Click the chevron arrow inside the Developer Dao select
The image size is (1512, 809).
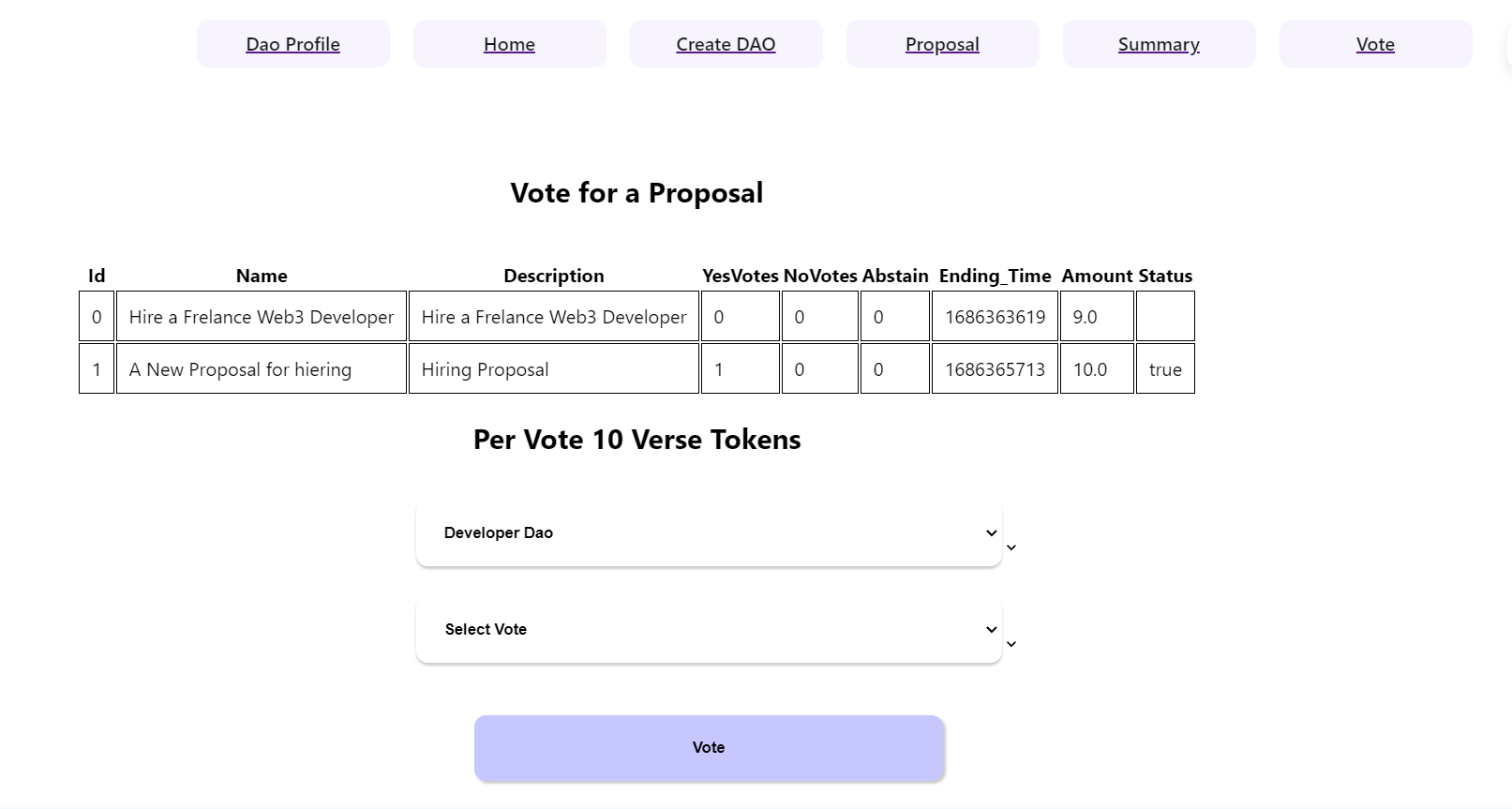991,533
